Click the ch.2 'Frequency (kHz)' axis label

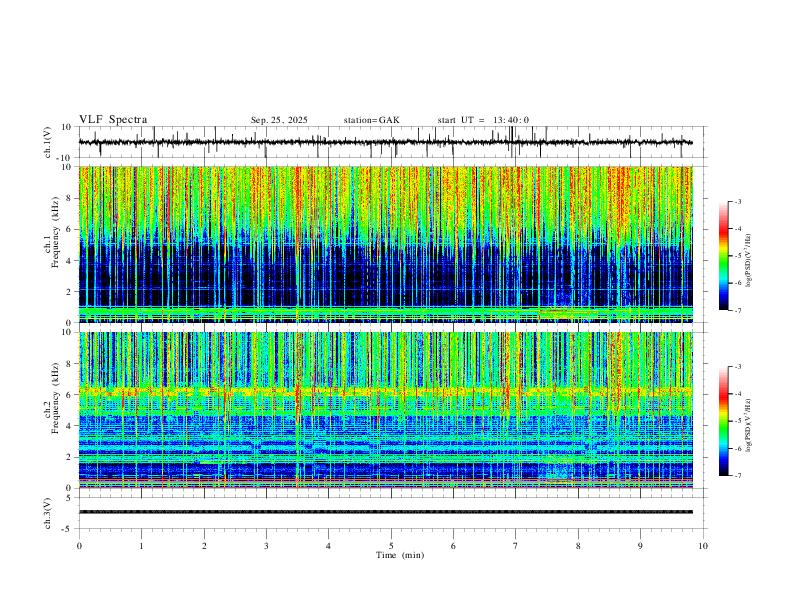(x=55, y=397)
